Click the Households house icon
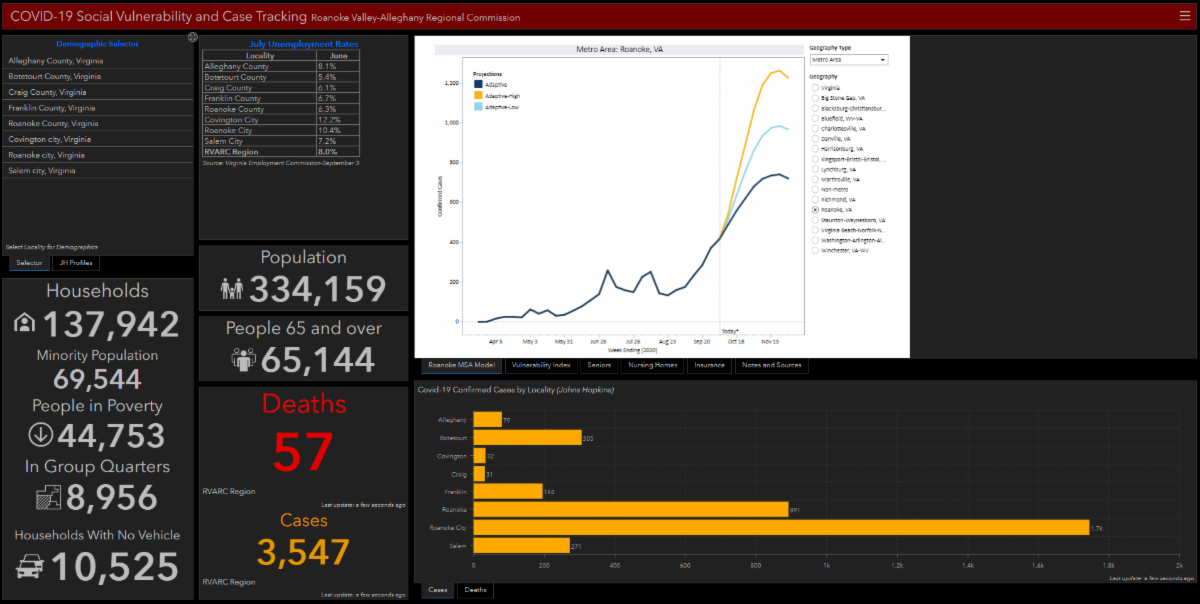 pos(23,324)
